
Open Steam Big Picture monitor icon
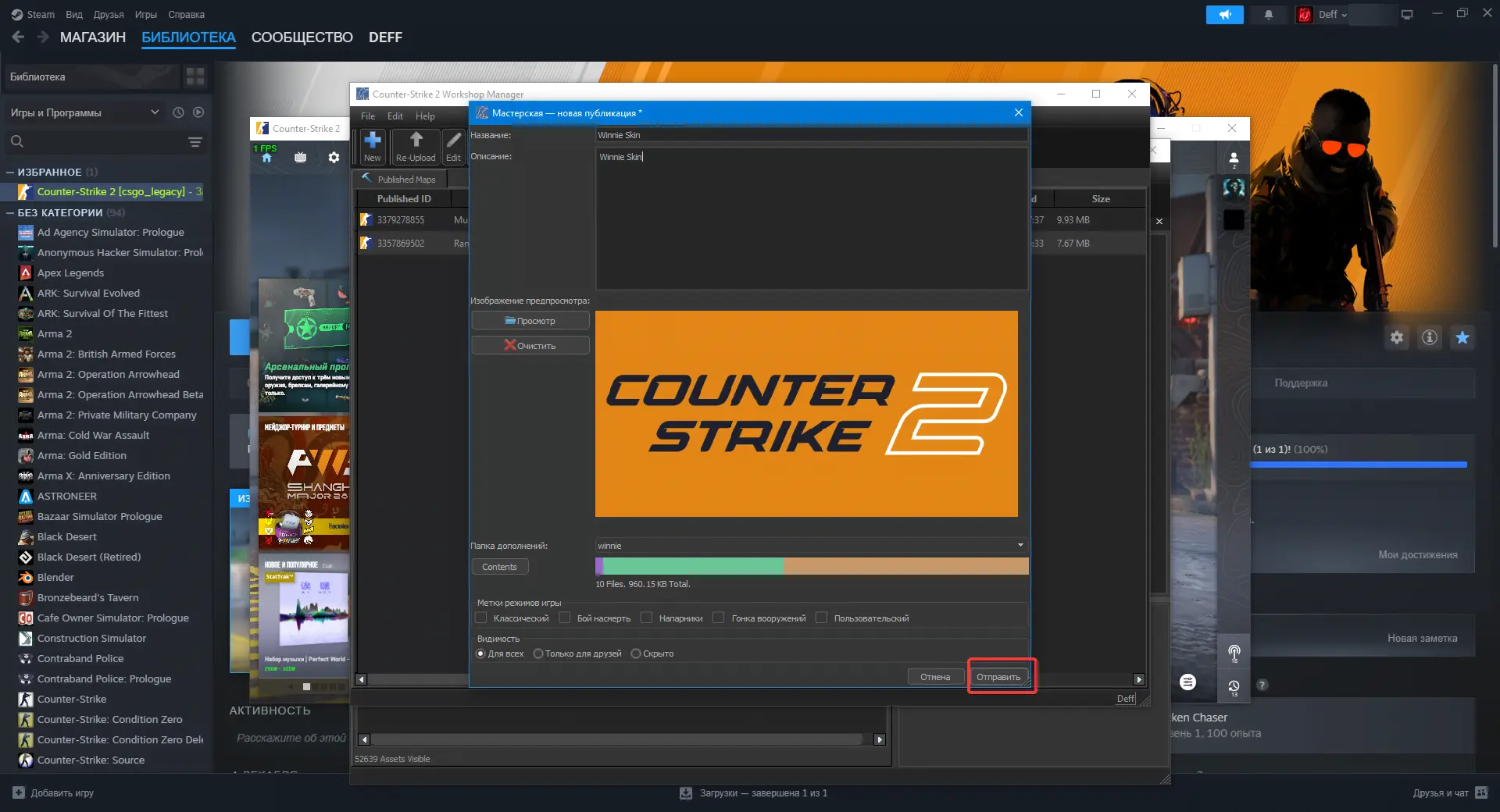click(1407, 15)
